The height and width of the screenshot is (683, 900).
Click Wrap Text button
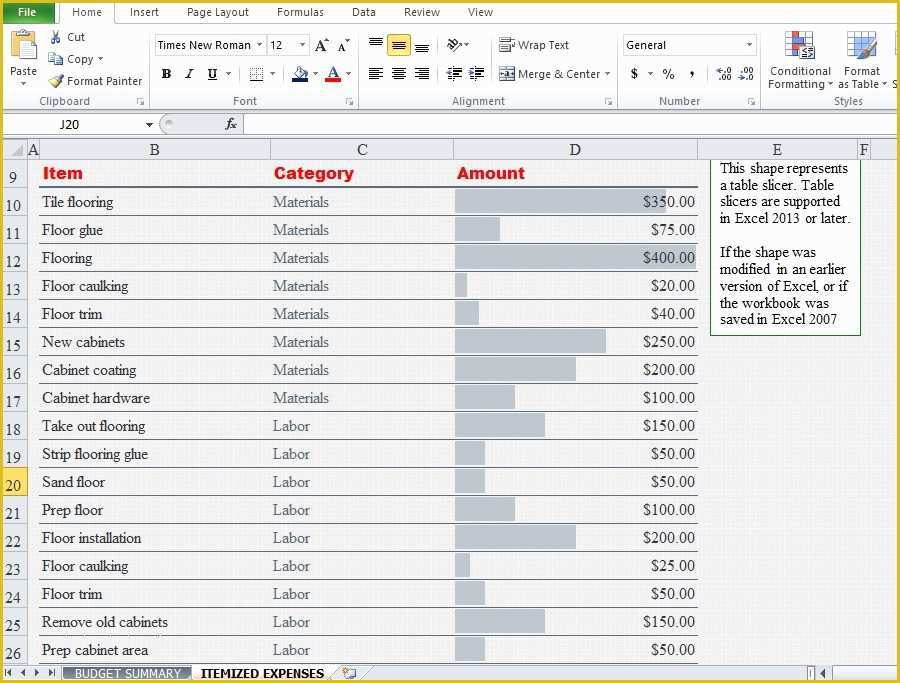pos(534,45)
